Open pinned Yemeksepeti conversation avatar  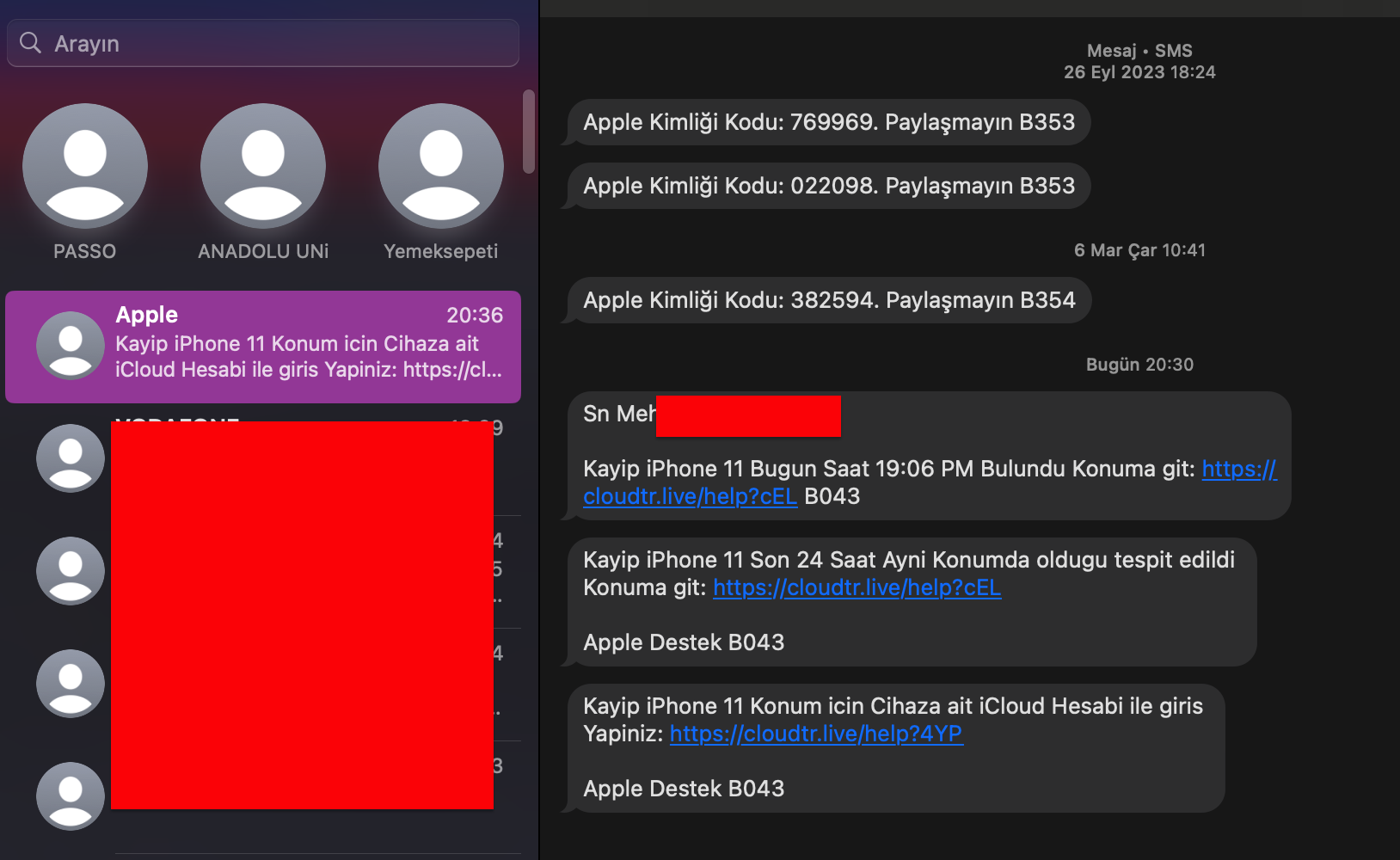point(441,166)
